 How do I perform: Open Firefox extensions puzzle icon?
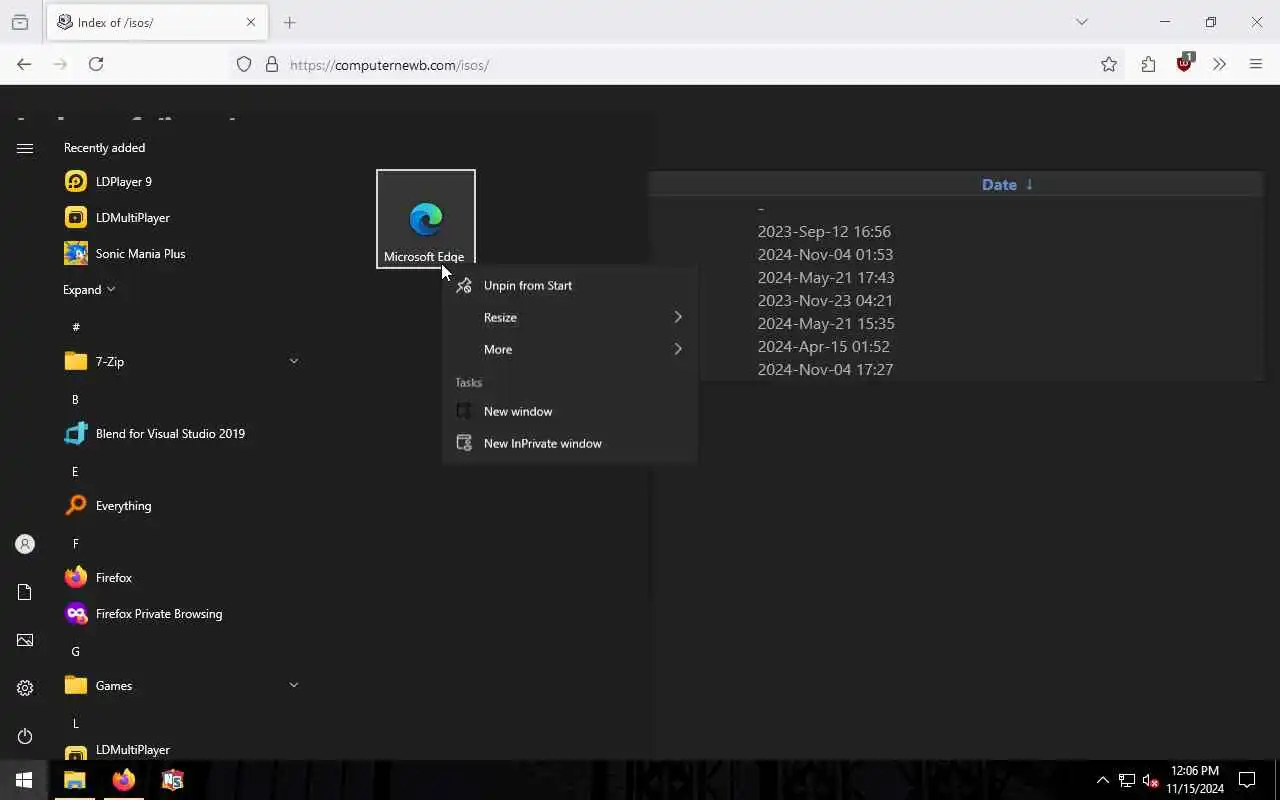pyautogui.click(x=1148, y=64)
